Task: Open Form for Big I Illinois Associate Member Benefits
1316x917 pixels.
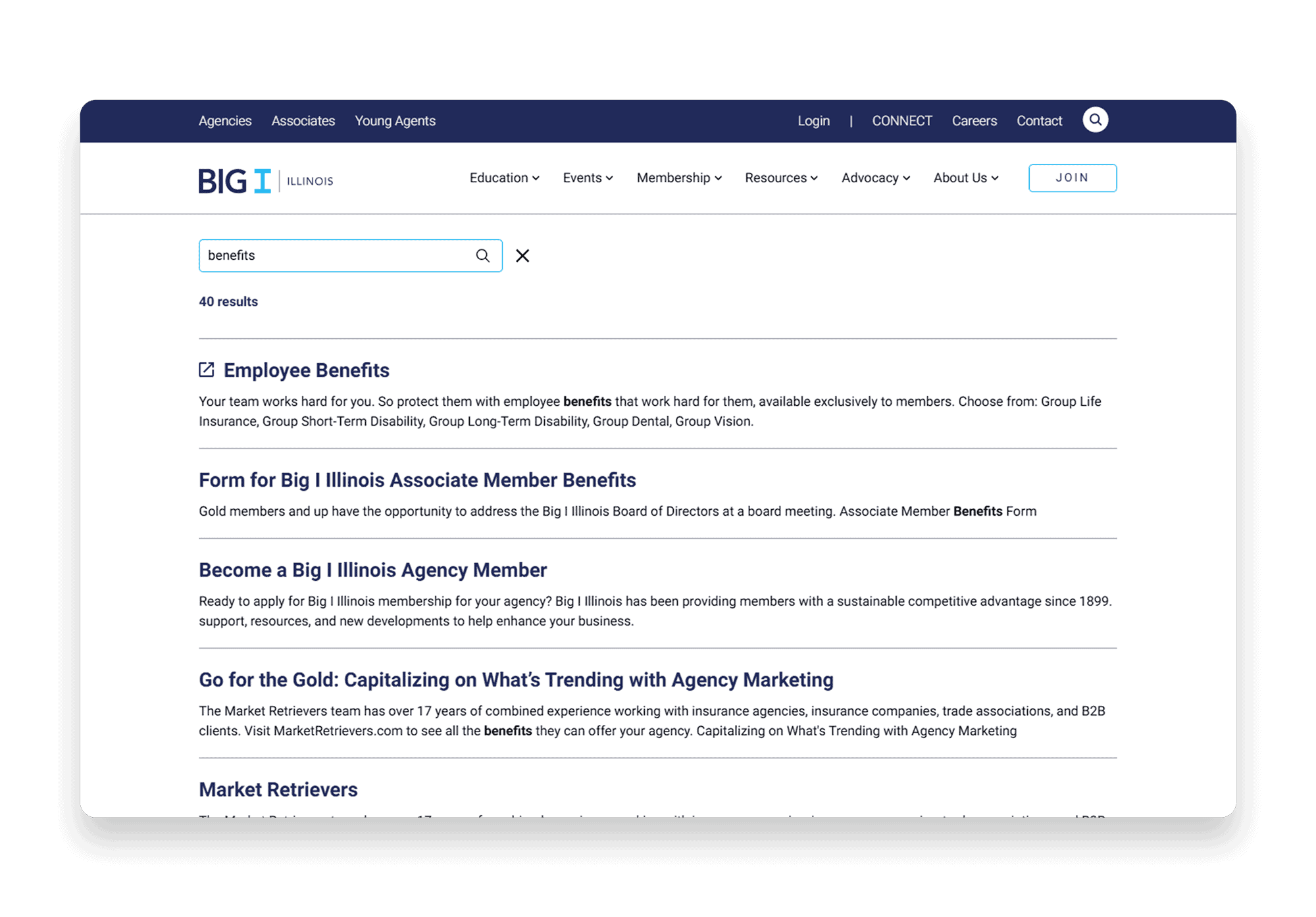Action: (417, 480)
